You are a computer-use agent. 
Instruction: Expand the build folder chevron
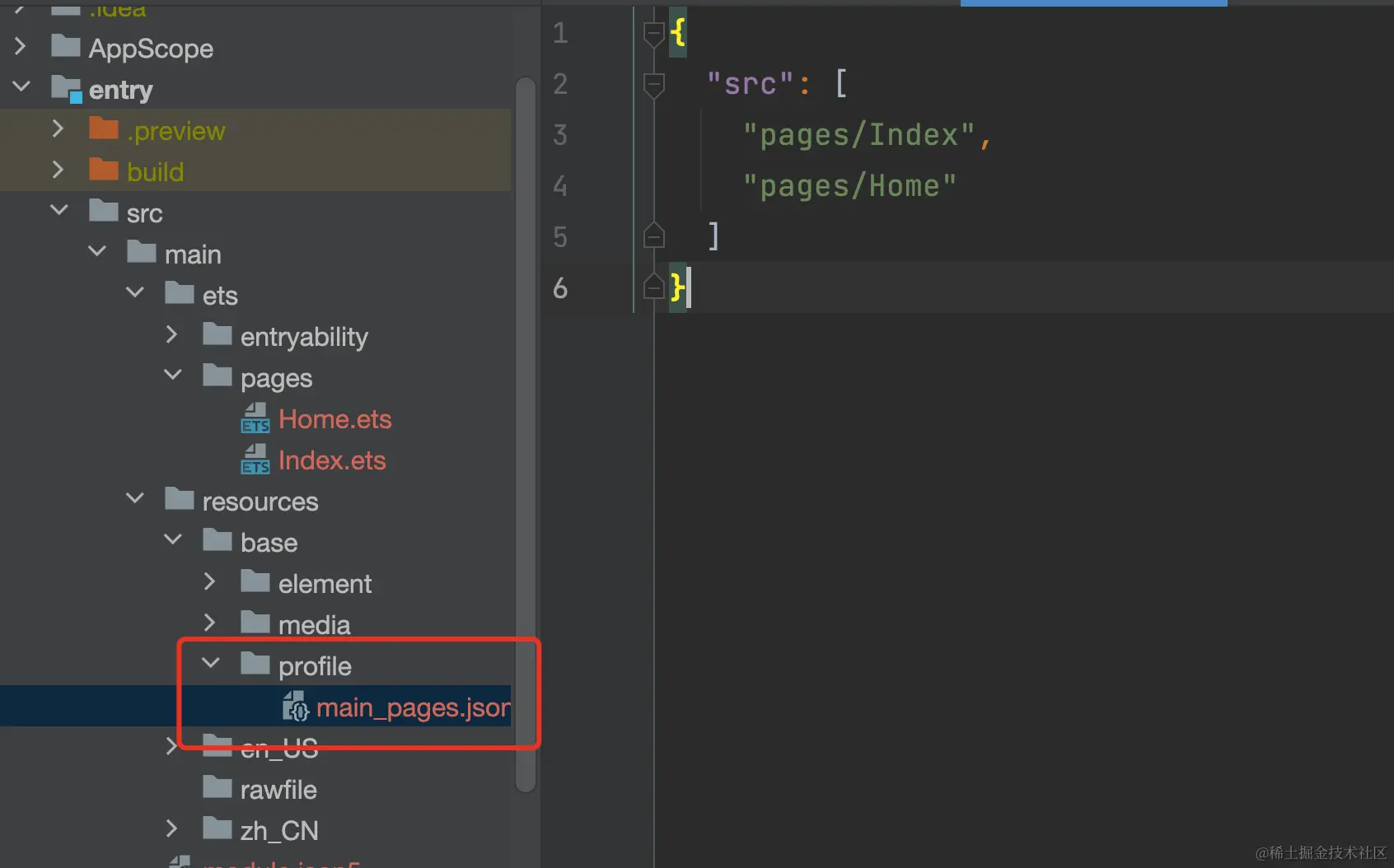pyautogui.click(x=58, y=170)
